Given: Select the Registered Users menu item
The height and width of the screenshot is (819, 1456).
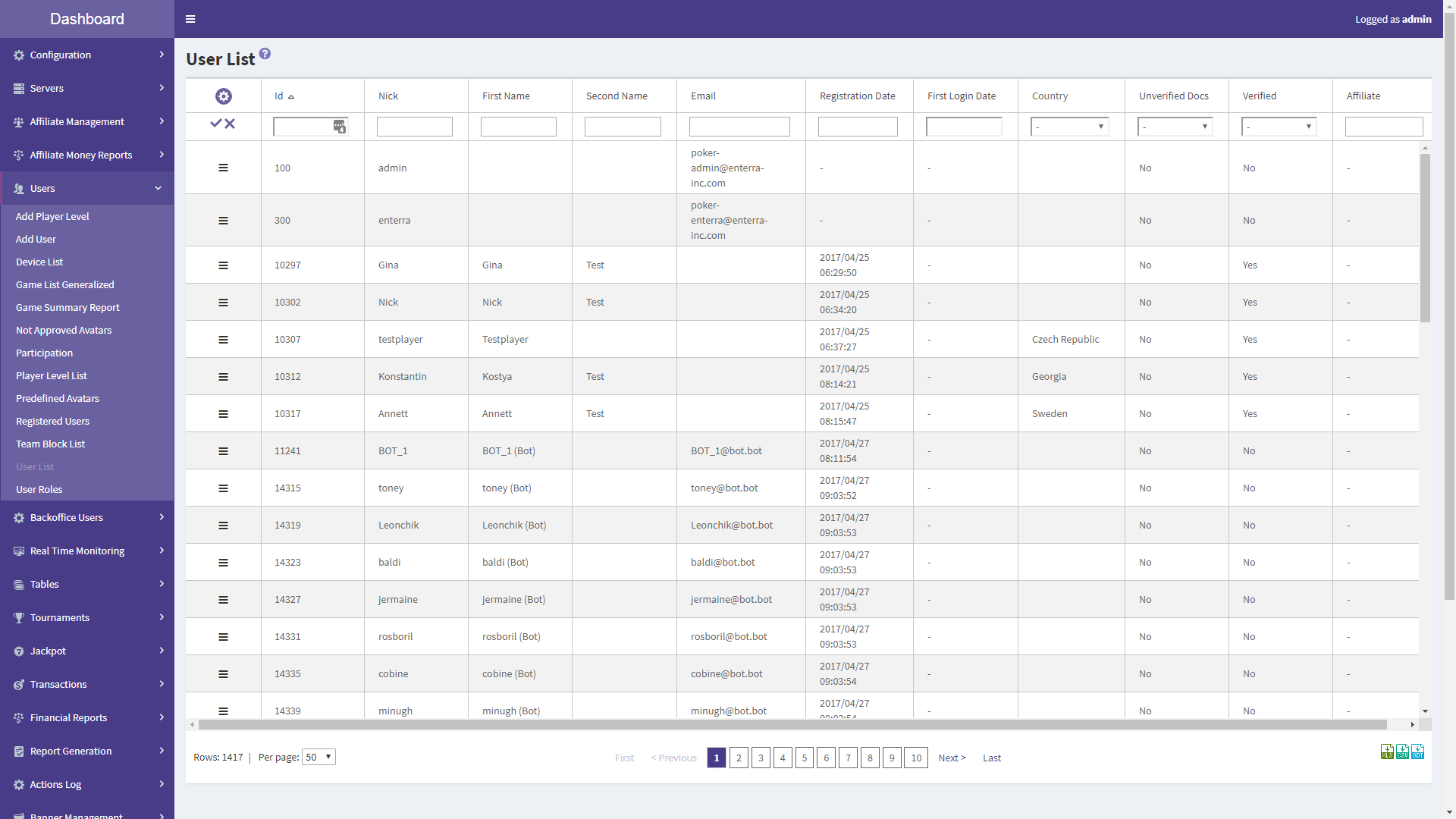Looking at the screenshot, I should [x=52, y=420].
